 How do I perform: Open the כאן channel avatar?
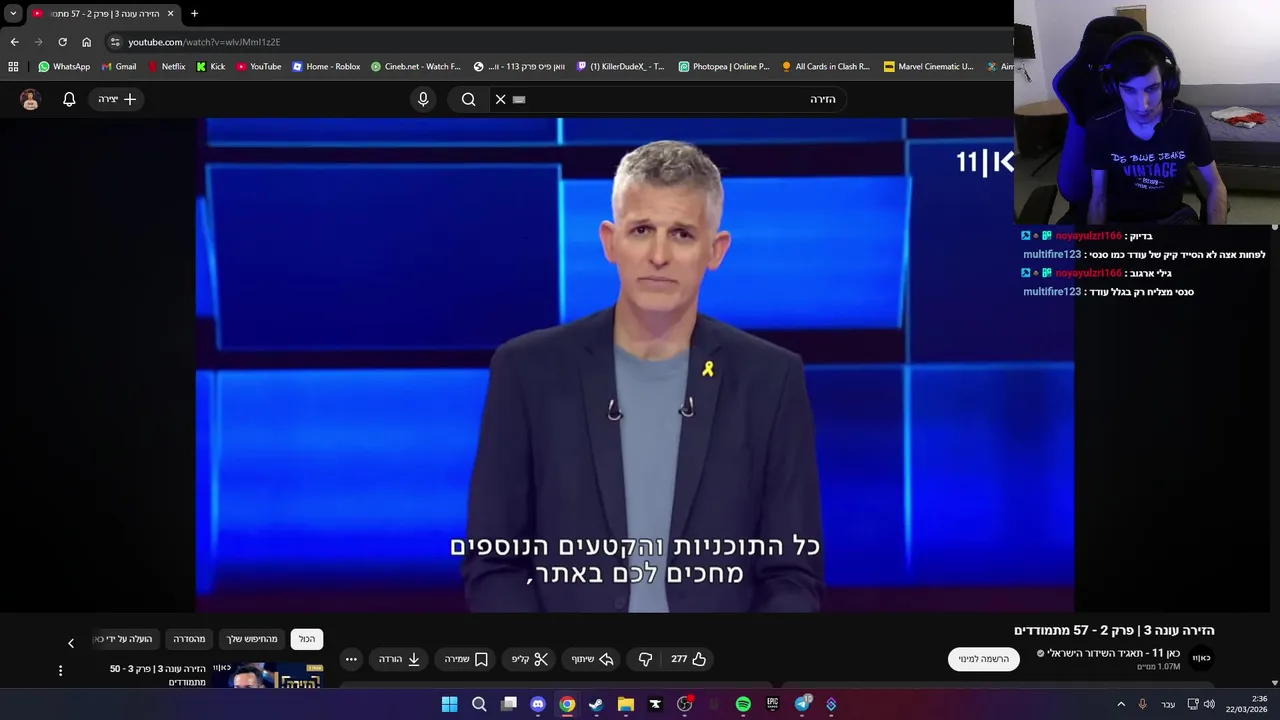coord(1201,658)
